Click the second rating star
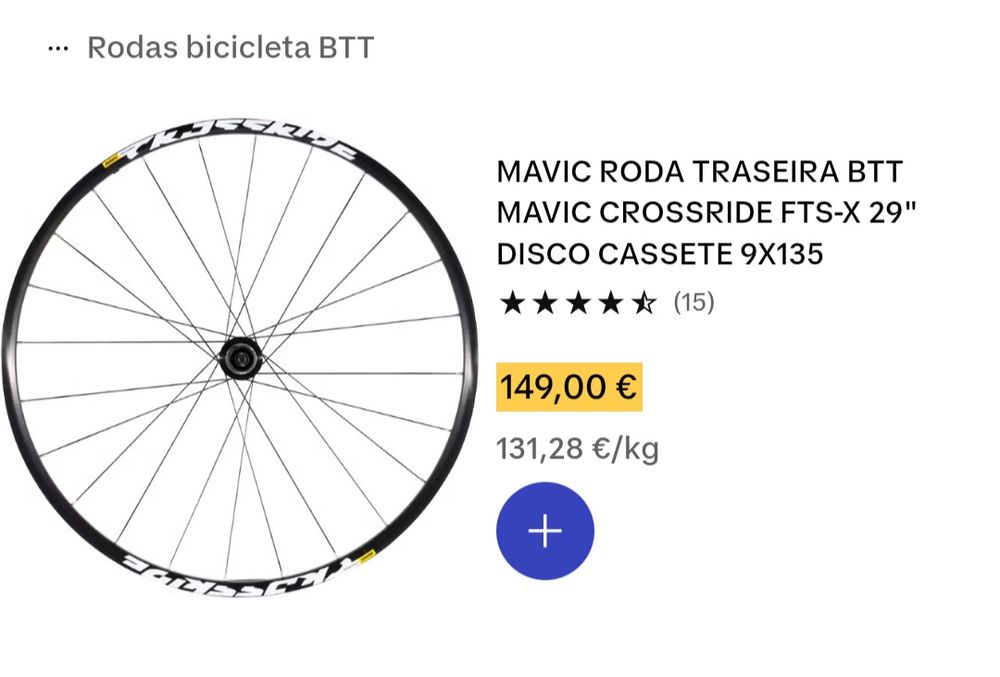The width and height of the screenshot is (1000, 677). coord(545,303)
